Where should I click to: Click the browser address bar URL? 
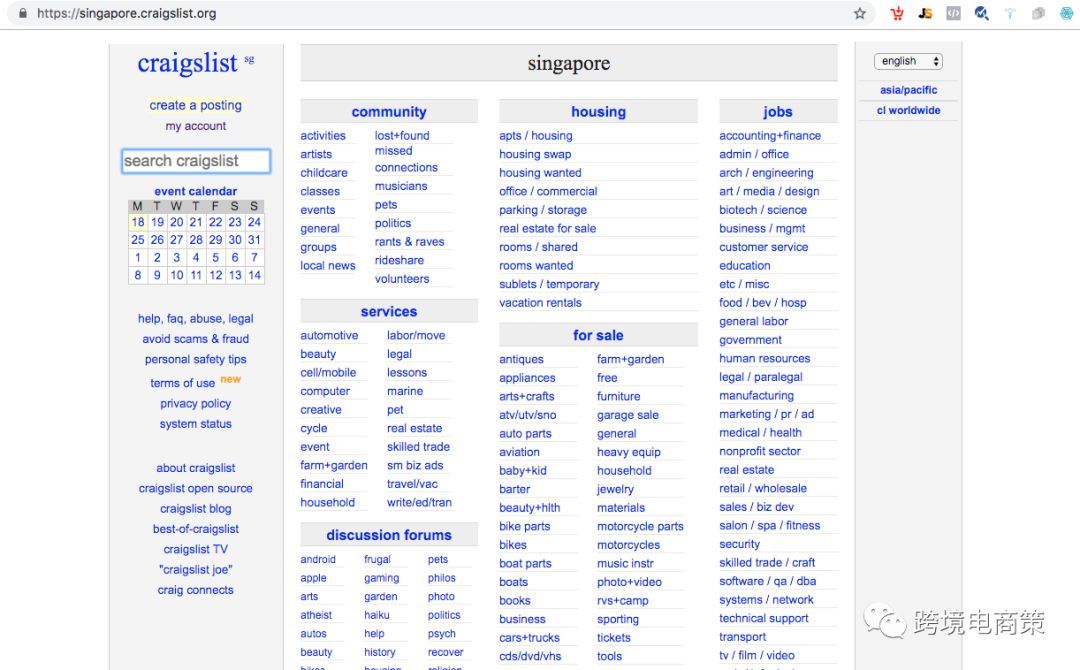tap(126, 13)
